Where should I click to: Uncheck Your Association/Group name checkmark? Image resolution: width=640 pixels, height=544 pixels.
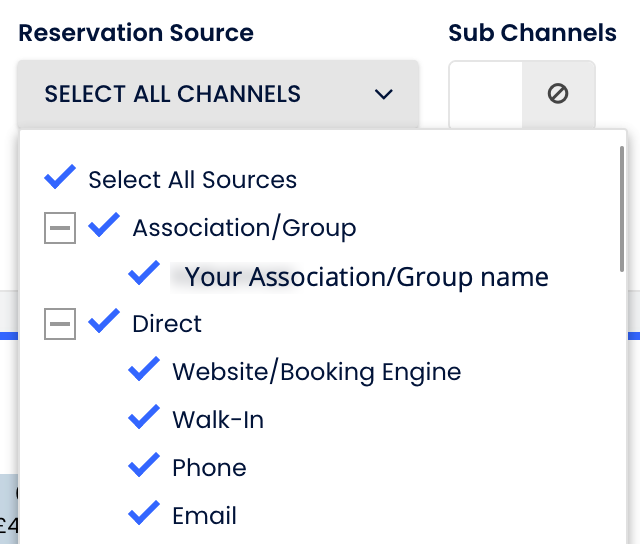(x=144, y=273)
